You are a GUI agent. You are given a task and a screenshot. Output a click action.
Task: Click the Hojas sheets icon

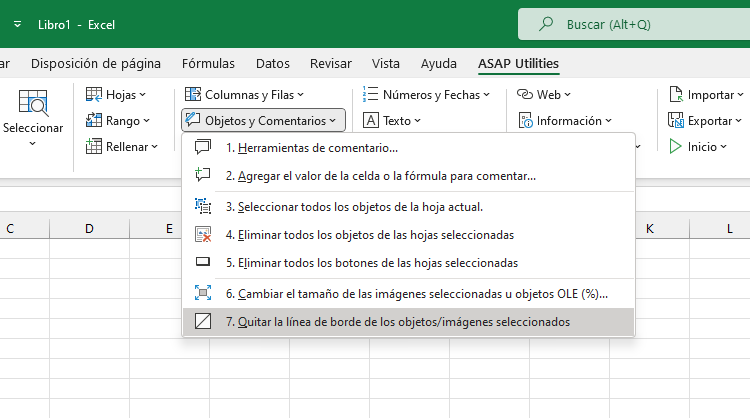(94, 95)
